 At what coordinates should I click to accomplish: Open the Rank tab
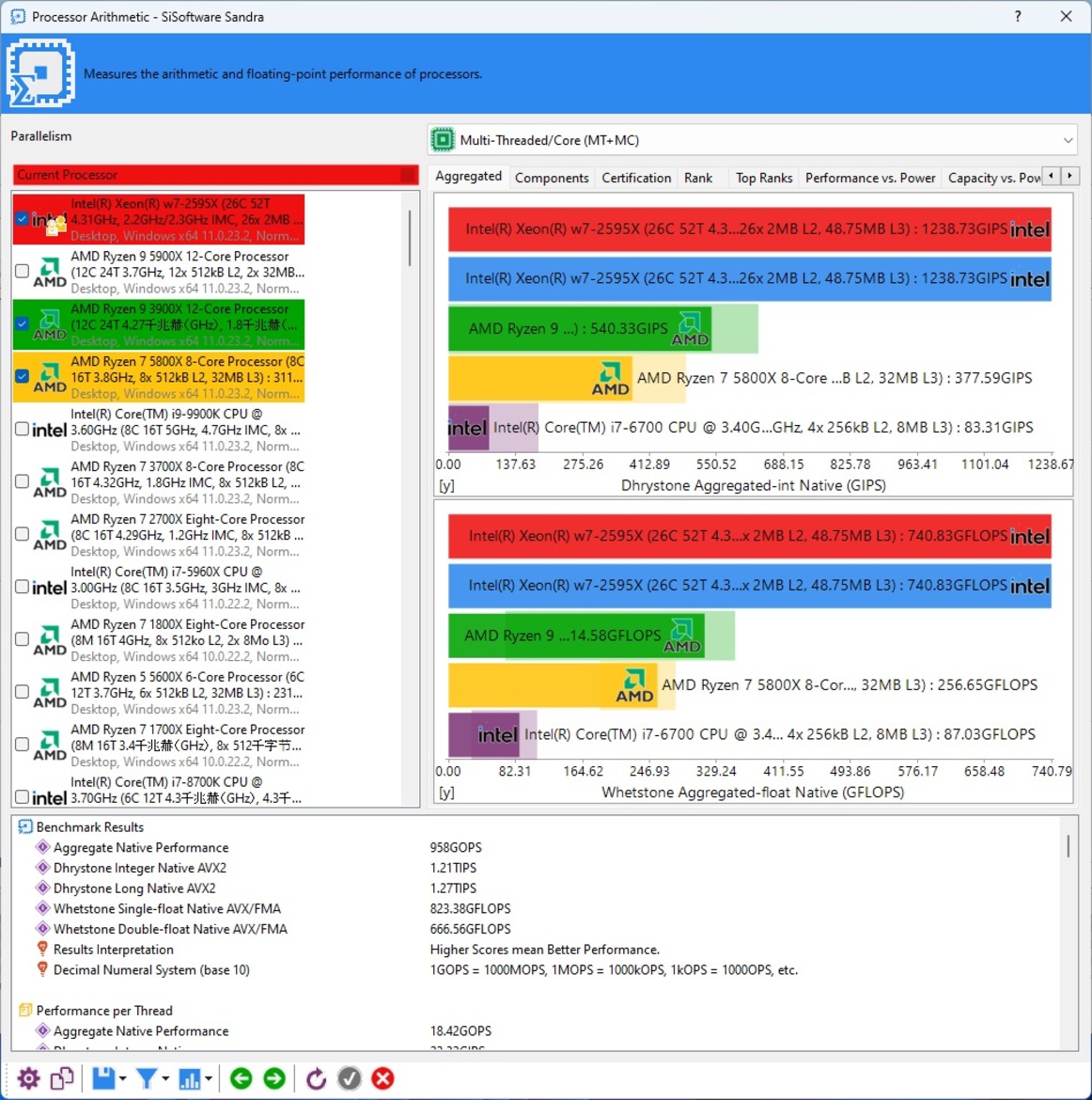698,178
